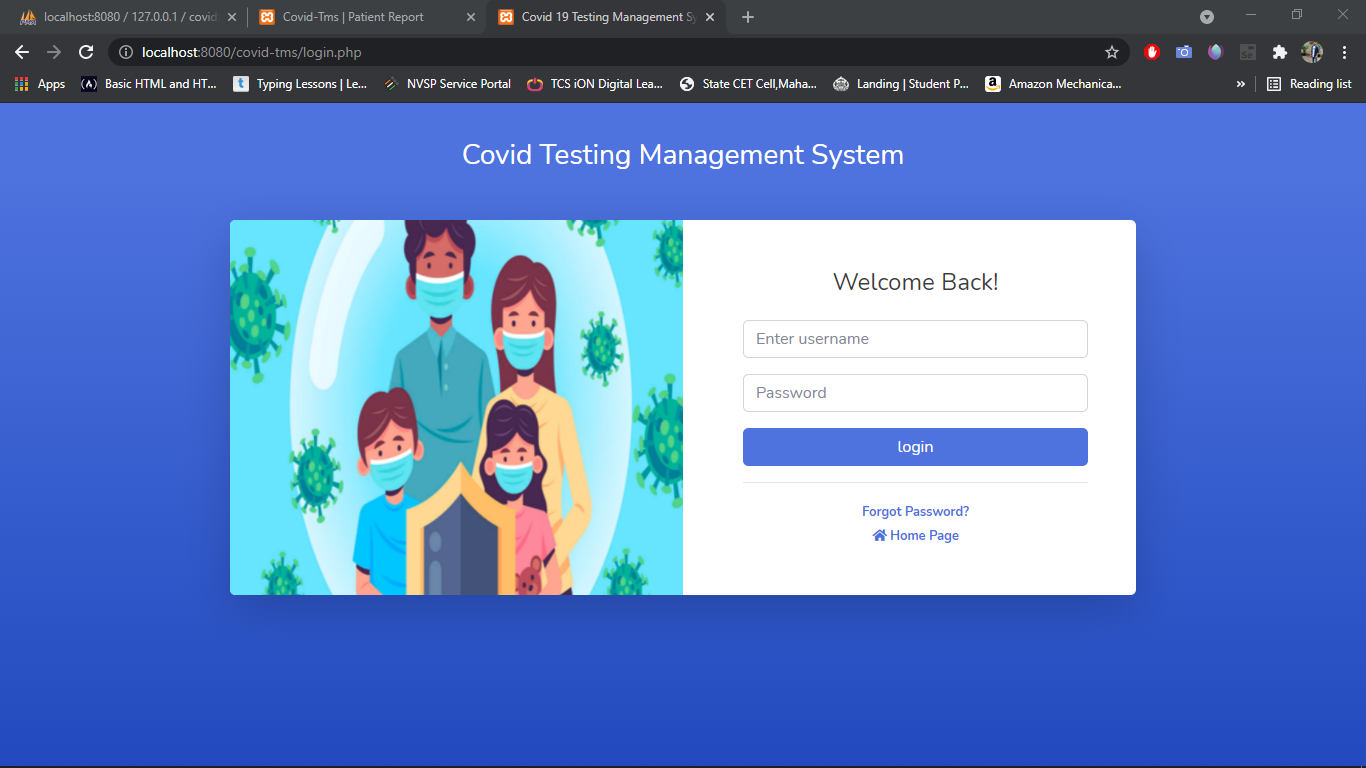Screen dimensions: 1366x768
Task: Click the Enter username field
Action: point(914,338)
